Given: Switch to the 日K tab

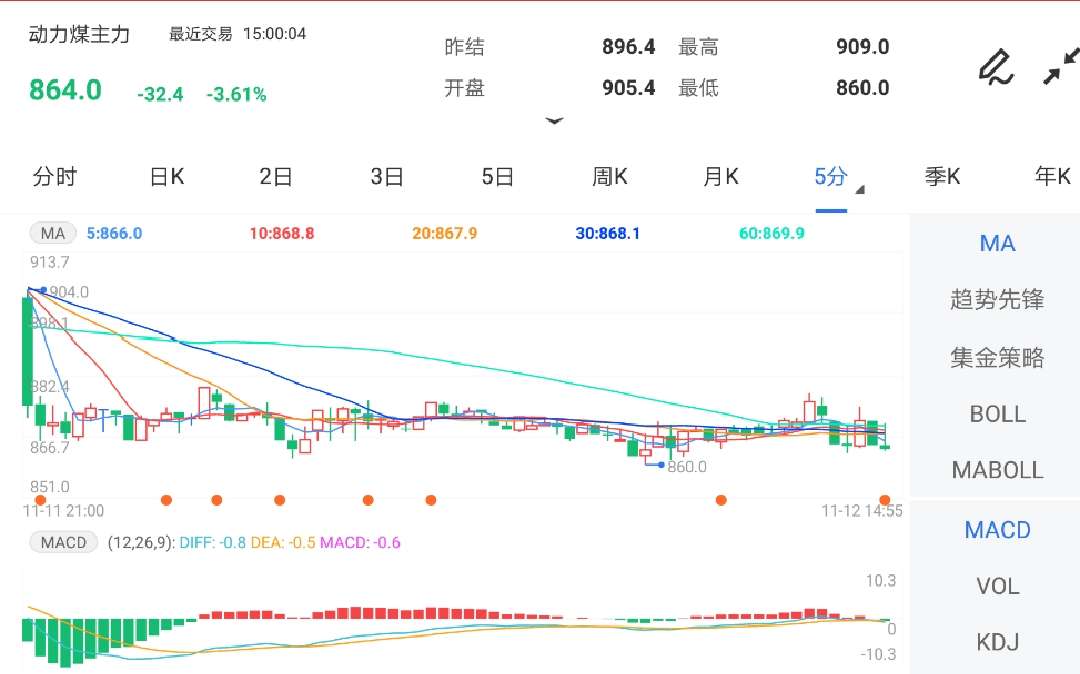Looking at the screenshot, I should pyautogui.click(x=165, y=176).
